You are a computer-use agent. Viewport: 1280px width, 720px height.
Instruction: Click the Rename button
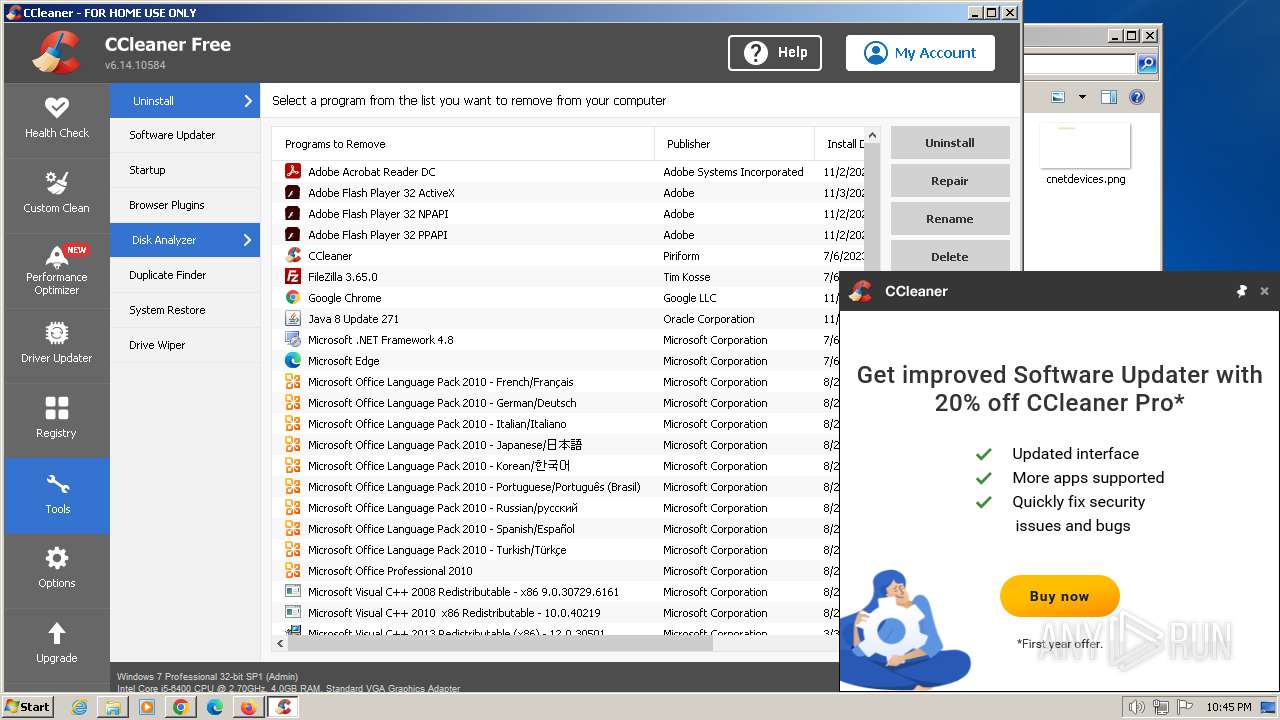click(950, 219)
